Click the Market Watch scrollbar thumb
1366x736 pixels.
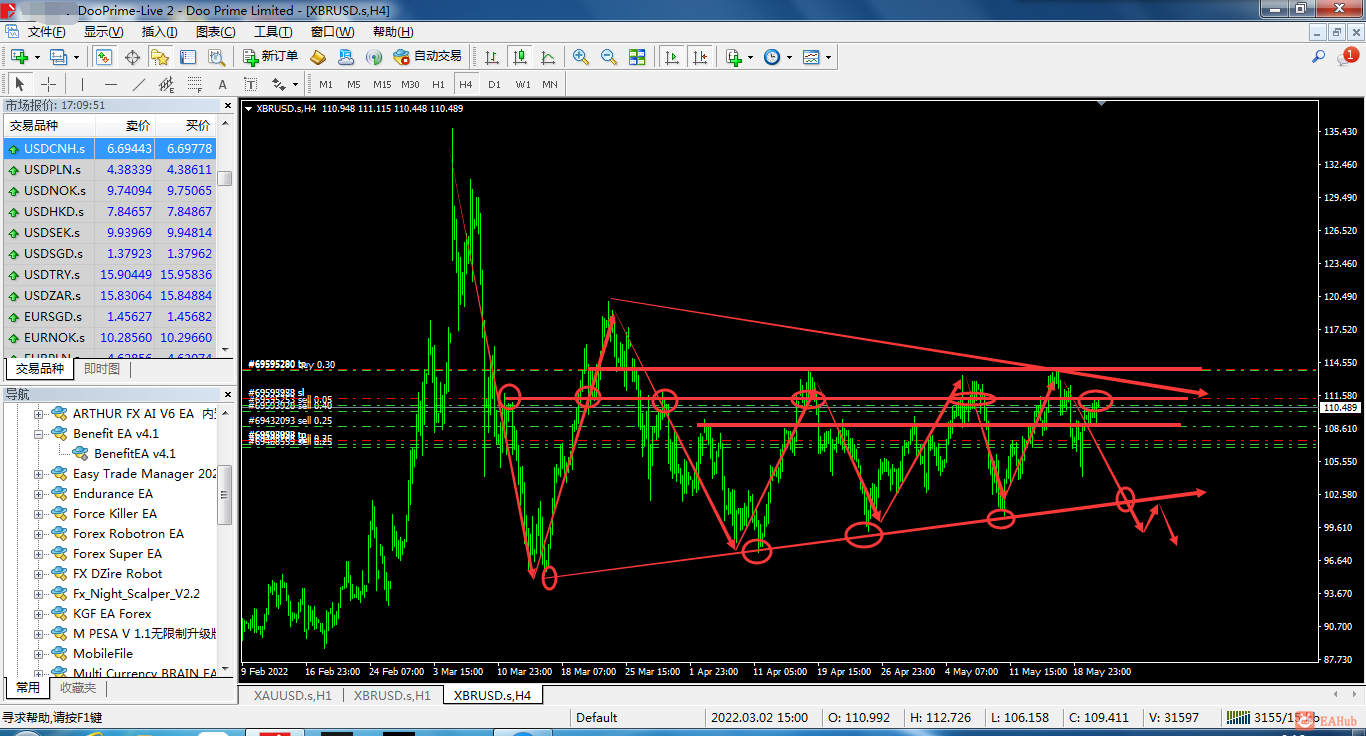(x=225, y=178)
